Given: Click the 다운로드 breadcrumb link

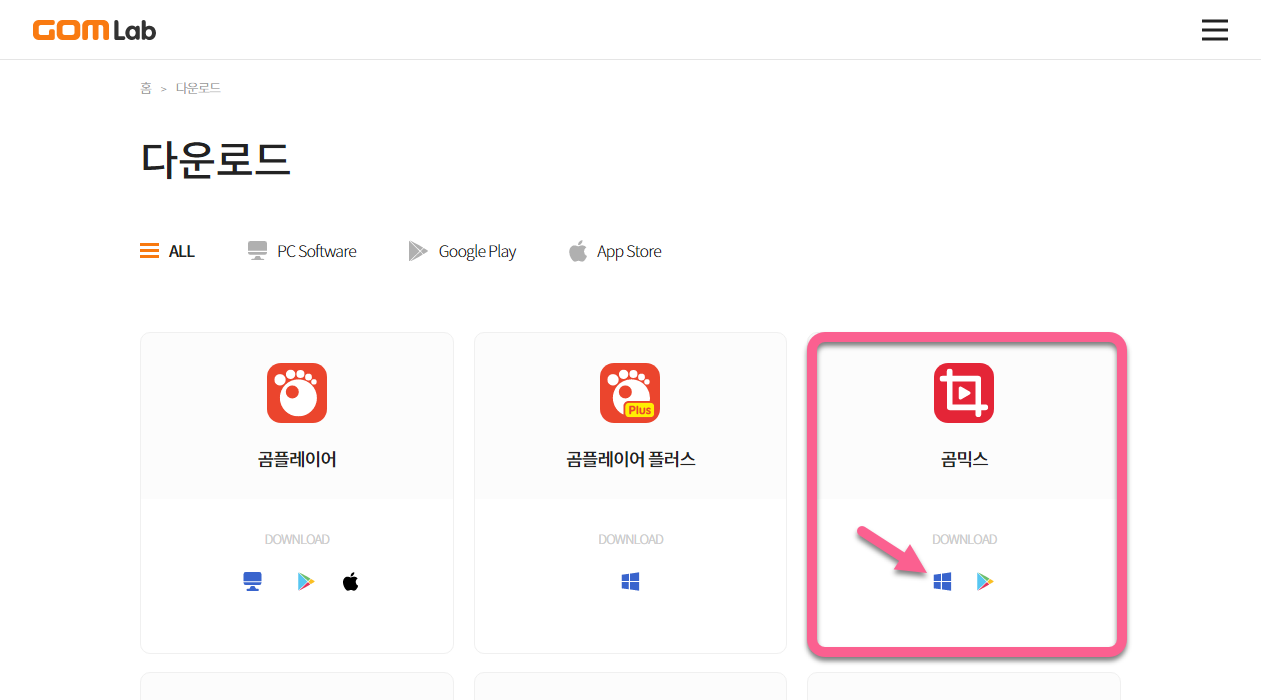Looking at the screenshot, I should pos(198,88).
